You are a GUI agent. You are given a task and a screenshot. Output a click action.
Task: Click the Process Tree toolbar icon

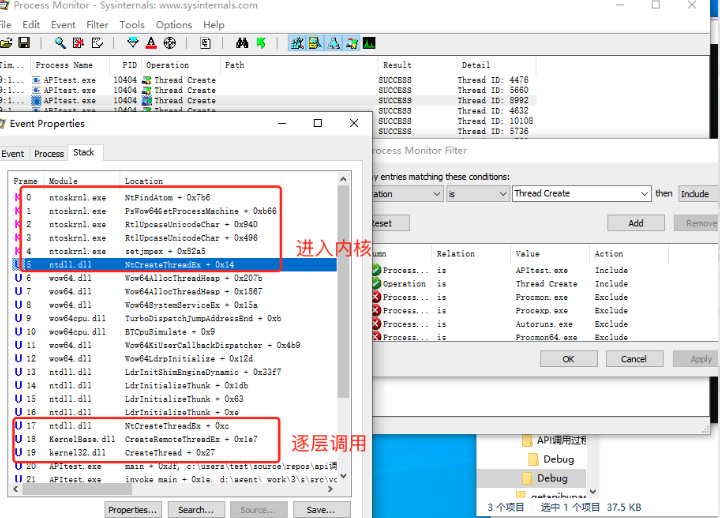[205, 43]
